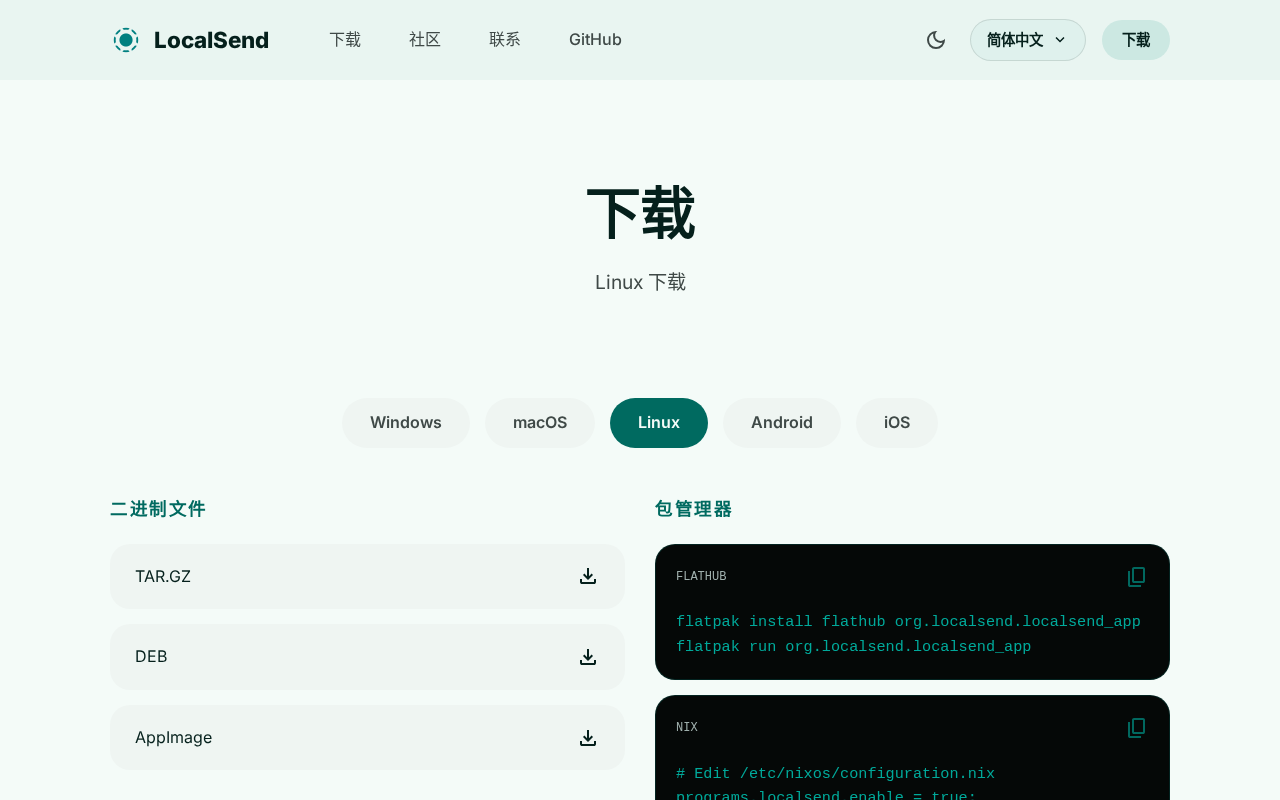Click the TAR.GZ download arrow icon
Viewport: 1280px width, 800px height.
tap(588, 576)
